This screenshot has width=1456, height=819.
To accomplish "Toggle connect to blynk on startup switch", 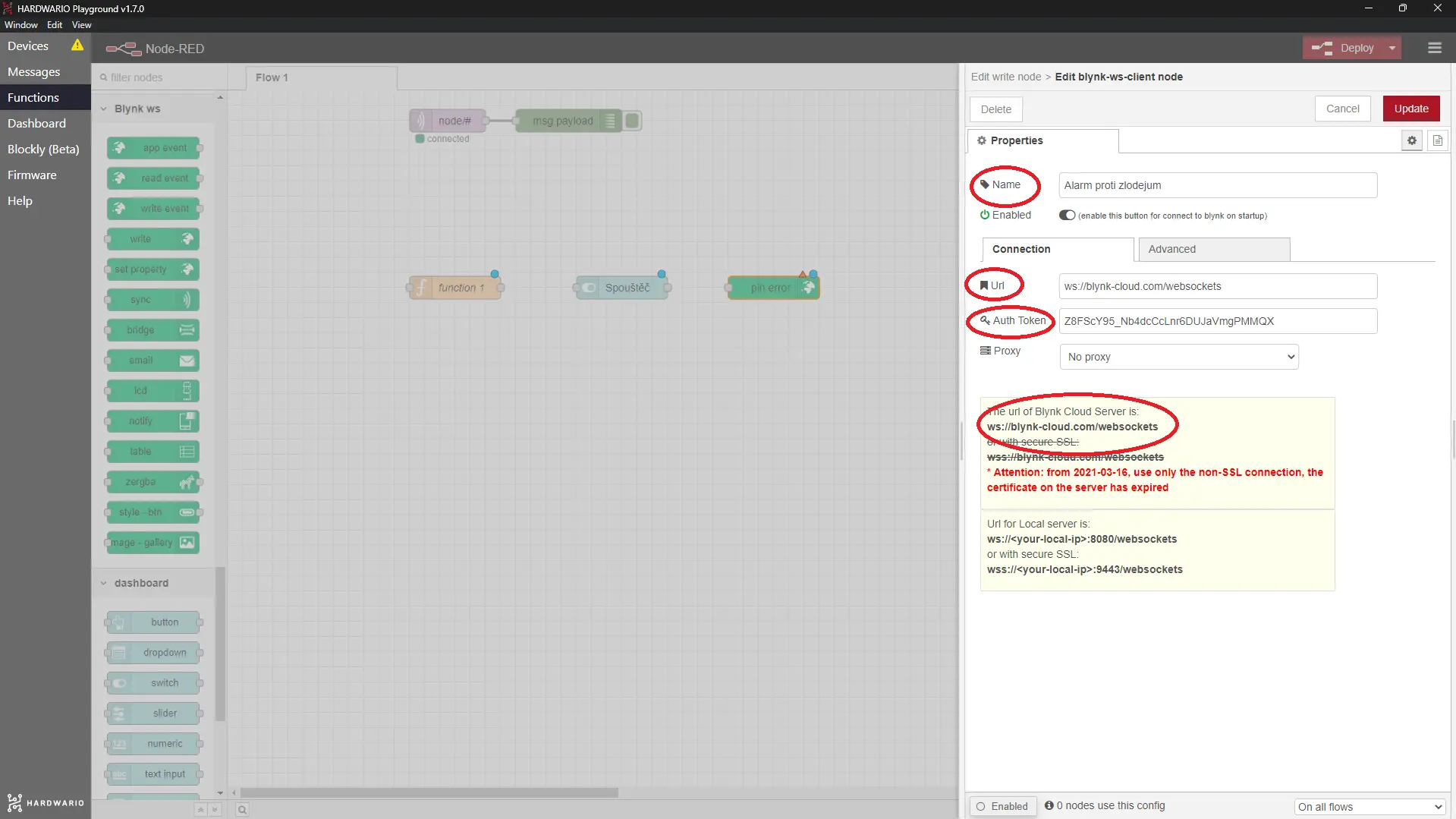I will (x=1067, y=216).
